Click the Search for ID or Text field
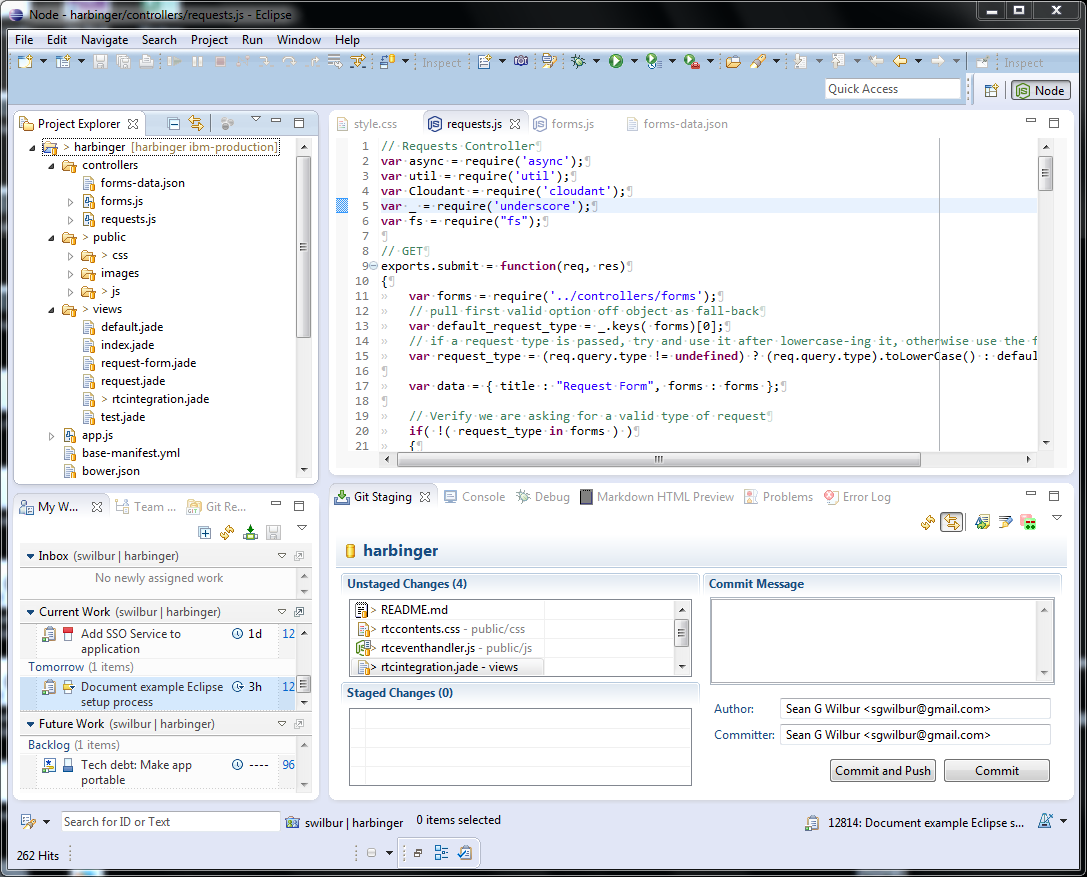Image resolution: width=1087 pixels, height=877 pixels. (x=171, y=822)
